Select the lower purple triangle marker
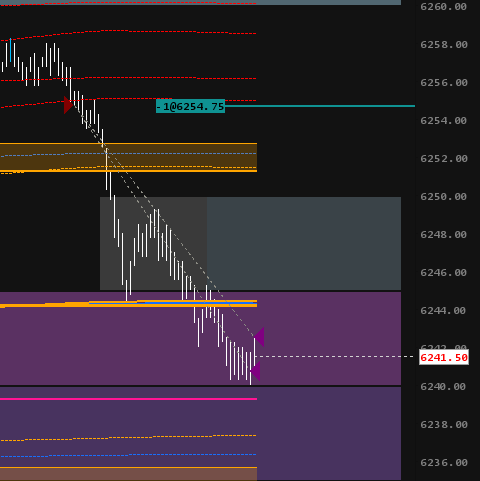This screenshot has width=480, height=481. click(x=255, y=371)
